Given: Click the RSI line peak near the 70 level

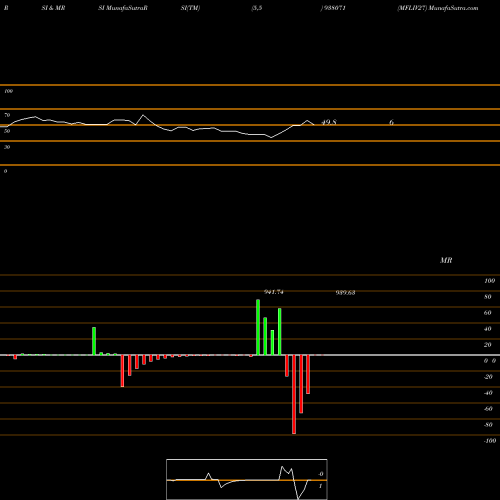Looking at the screenshot, I should tap(143, 115).
